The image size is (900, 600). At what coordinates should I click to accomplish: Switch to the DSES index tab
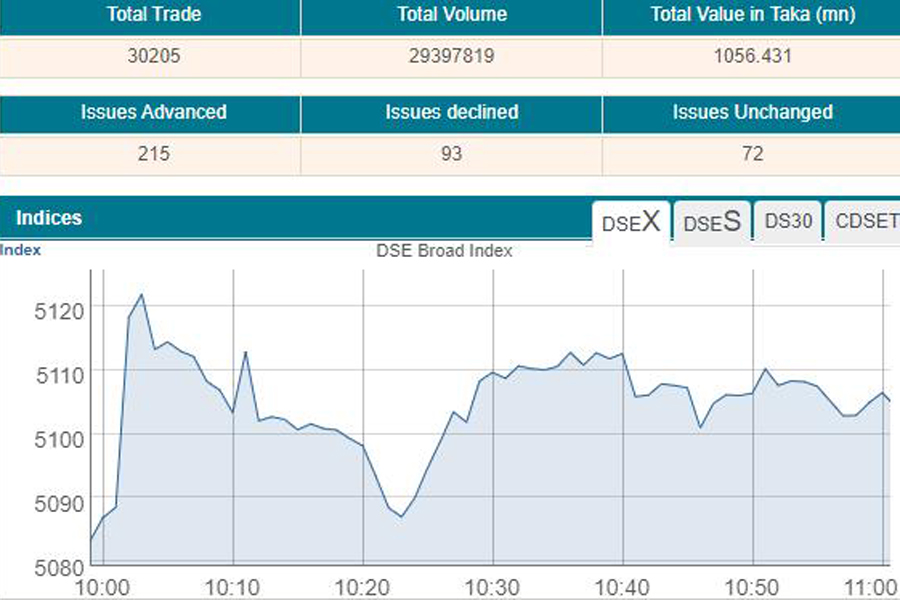711,222
